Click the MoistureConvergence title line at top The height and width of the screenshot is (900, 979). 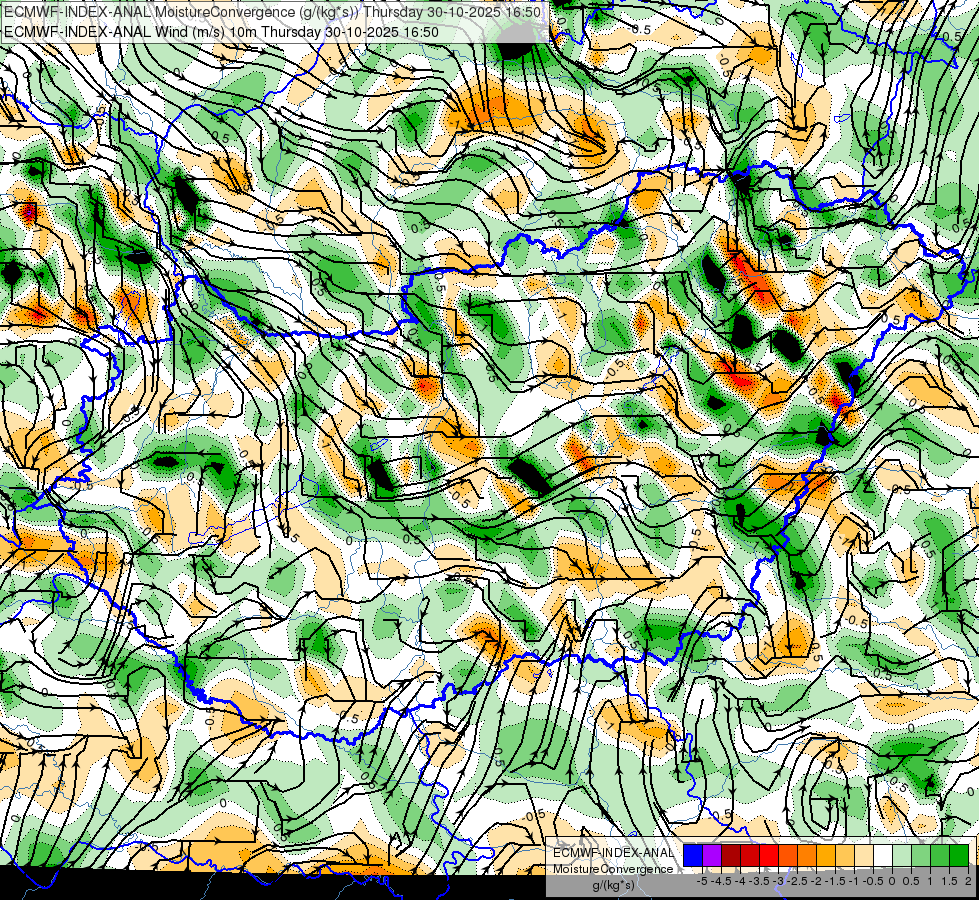[272, 12]
